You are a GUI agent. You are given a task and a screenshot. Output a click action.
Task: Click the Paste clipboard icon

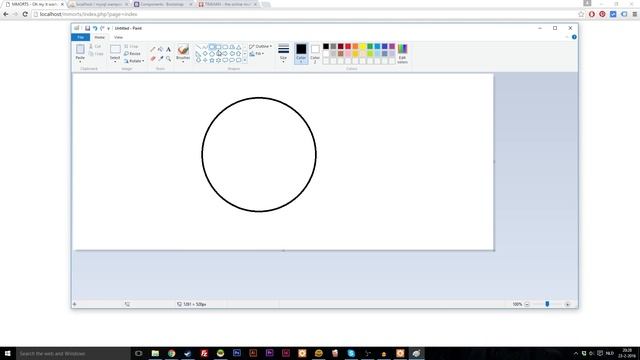point(80,49)
